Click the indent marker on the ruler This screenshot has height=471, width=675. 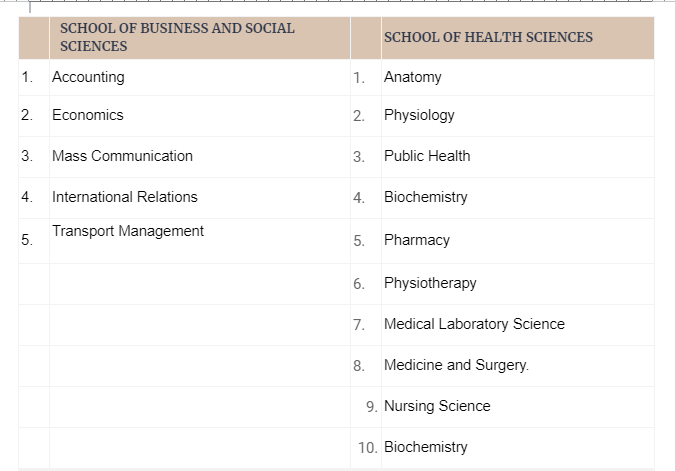(x=30, y=7)
